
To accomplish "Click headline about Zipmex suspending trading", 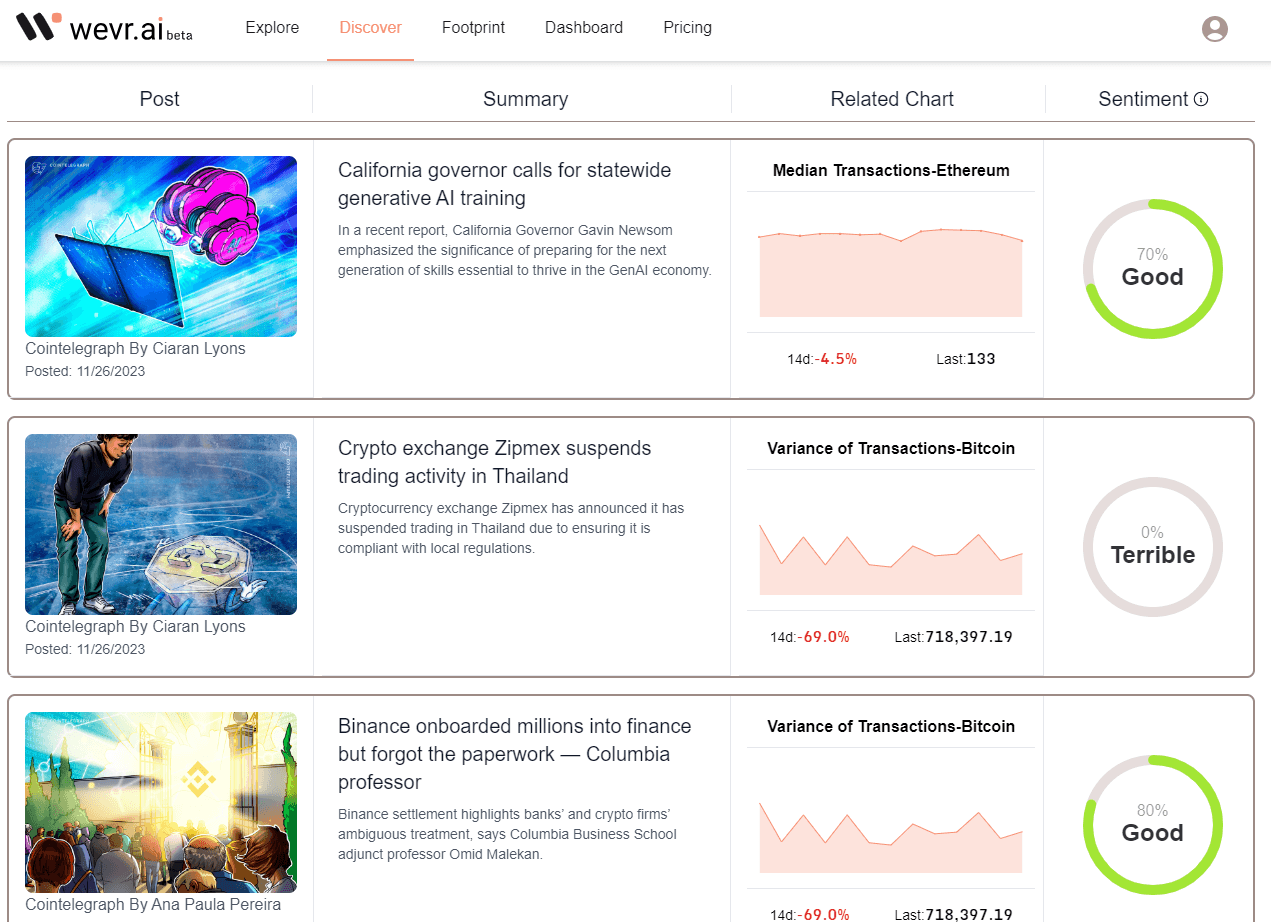I will click(494, 462).
